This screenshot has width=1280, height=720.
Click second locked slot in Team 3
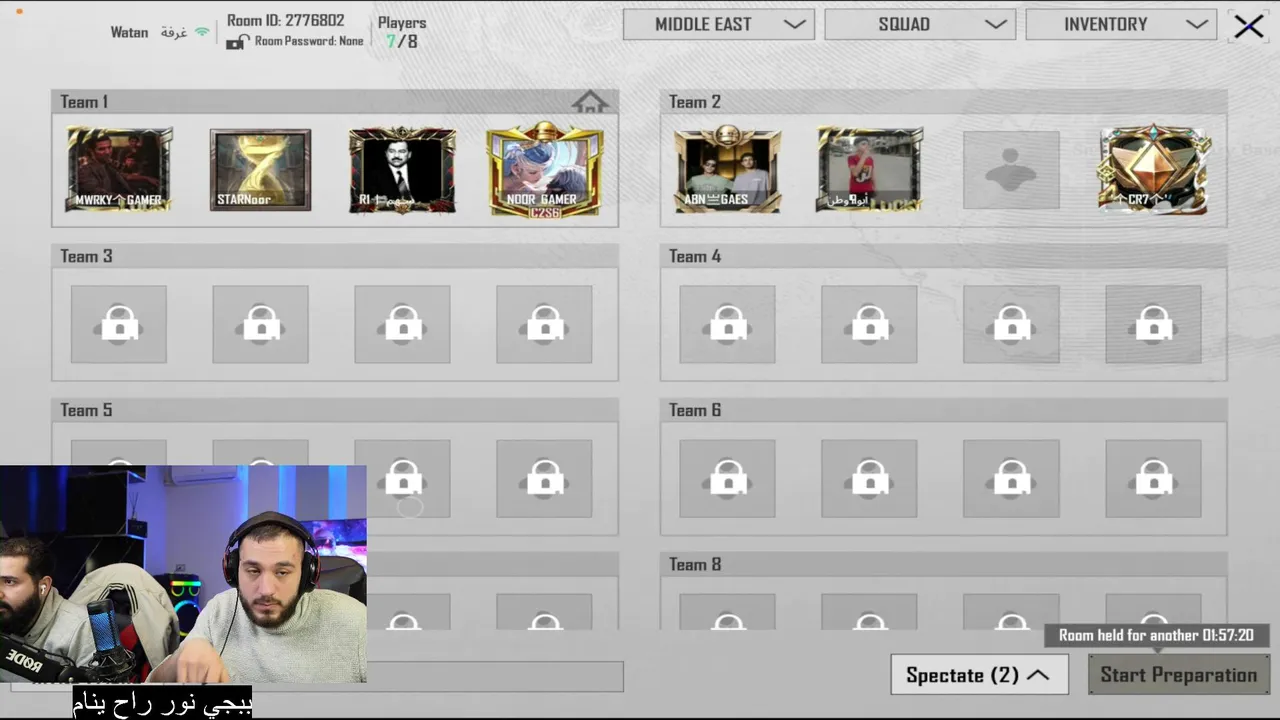click(x=260, y=324)
